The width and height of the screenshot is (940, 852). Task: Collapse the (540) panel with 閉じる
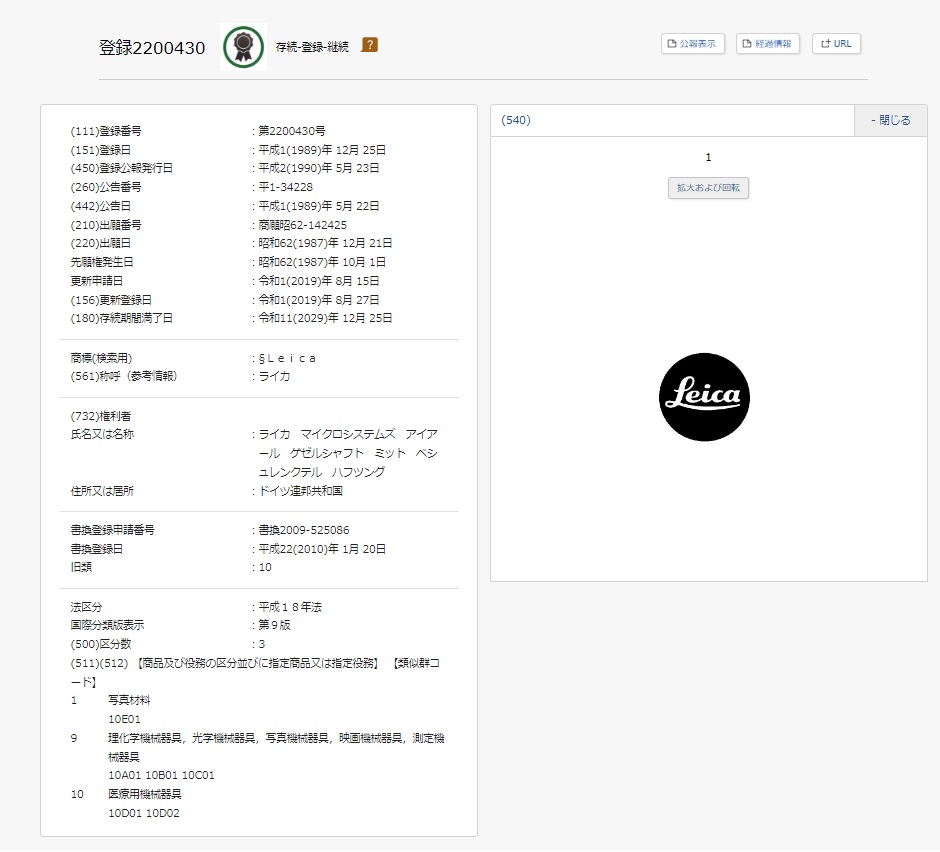click(890, 121)
